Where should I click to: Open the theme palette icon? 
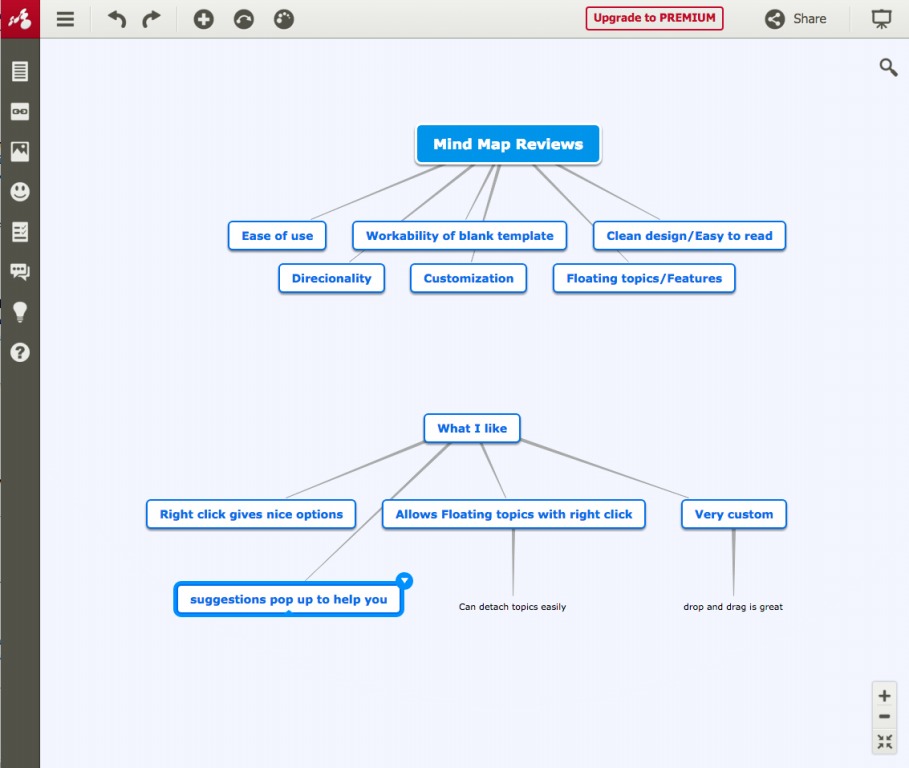[284, 19]
